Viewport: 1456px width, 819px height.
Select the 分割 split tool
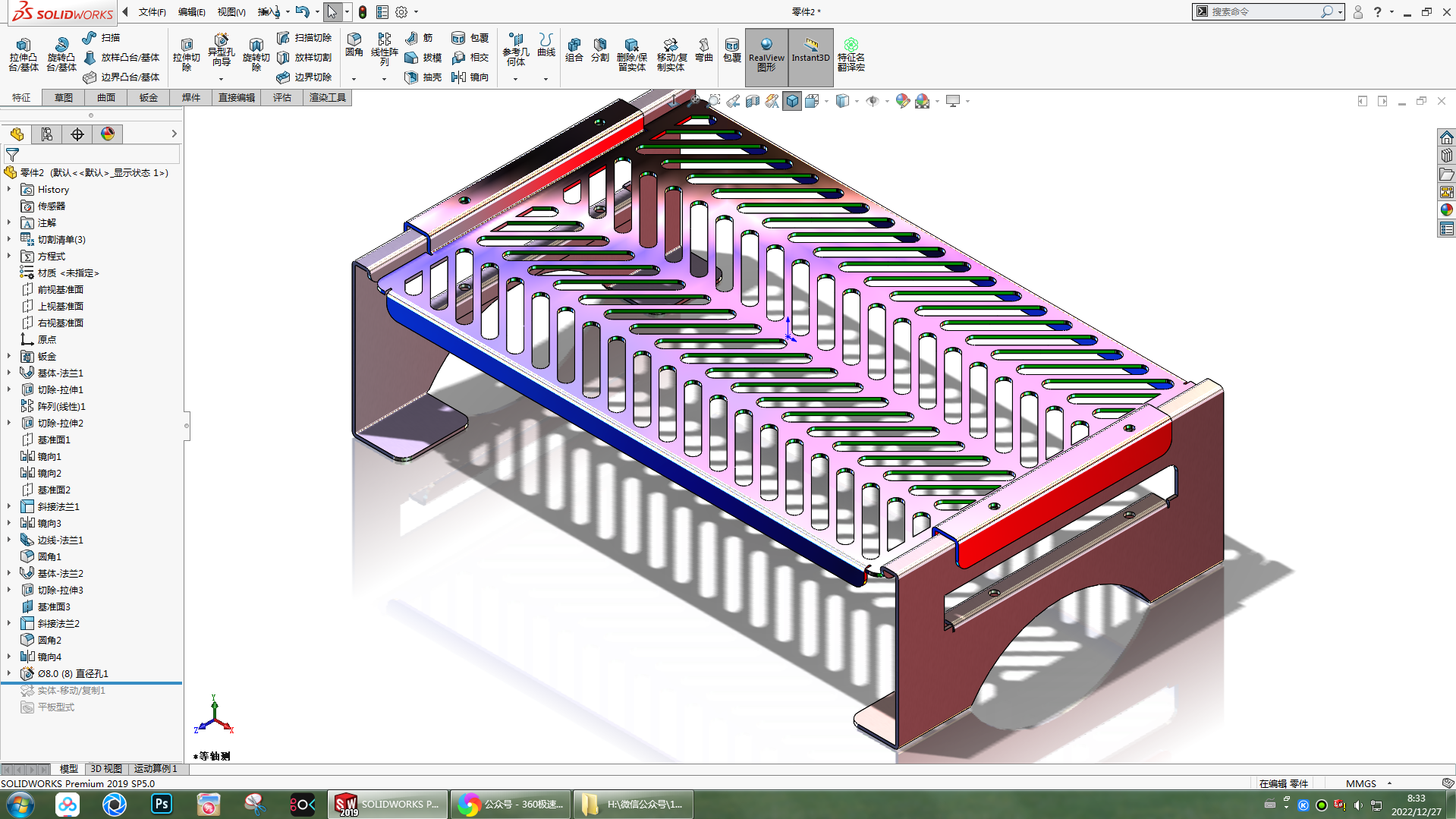coord(600,50)
